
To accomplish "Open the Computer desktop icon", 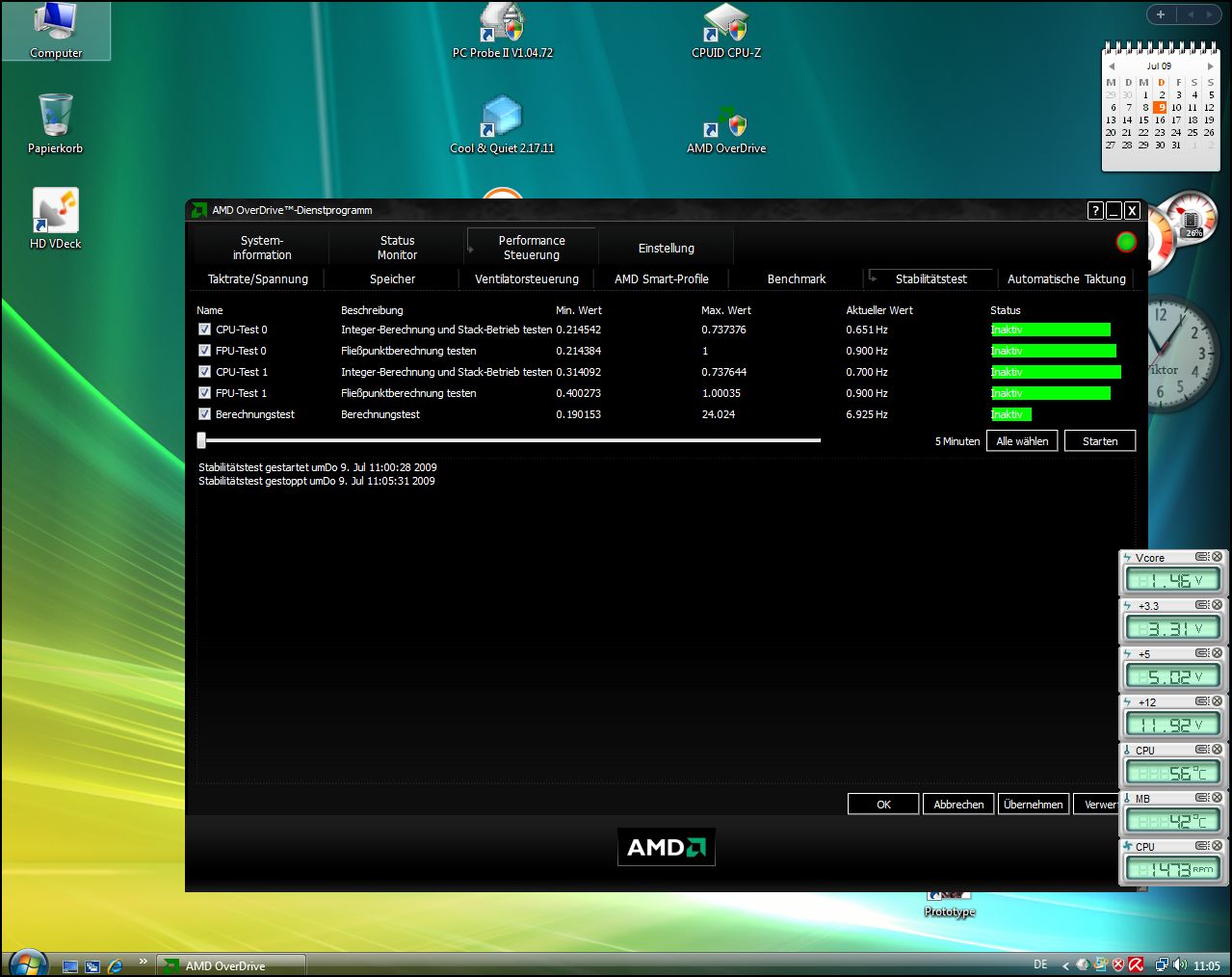I will tap(55, 31).
